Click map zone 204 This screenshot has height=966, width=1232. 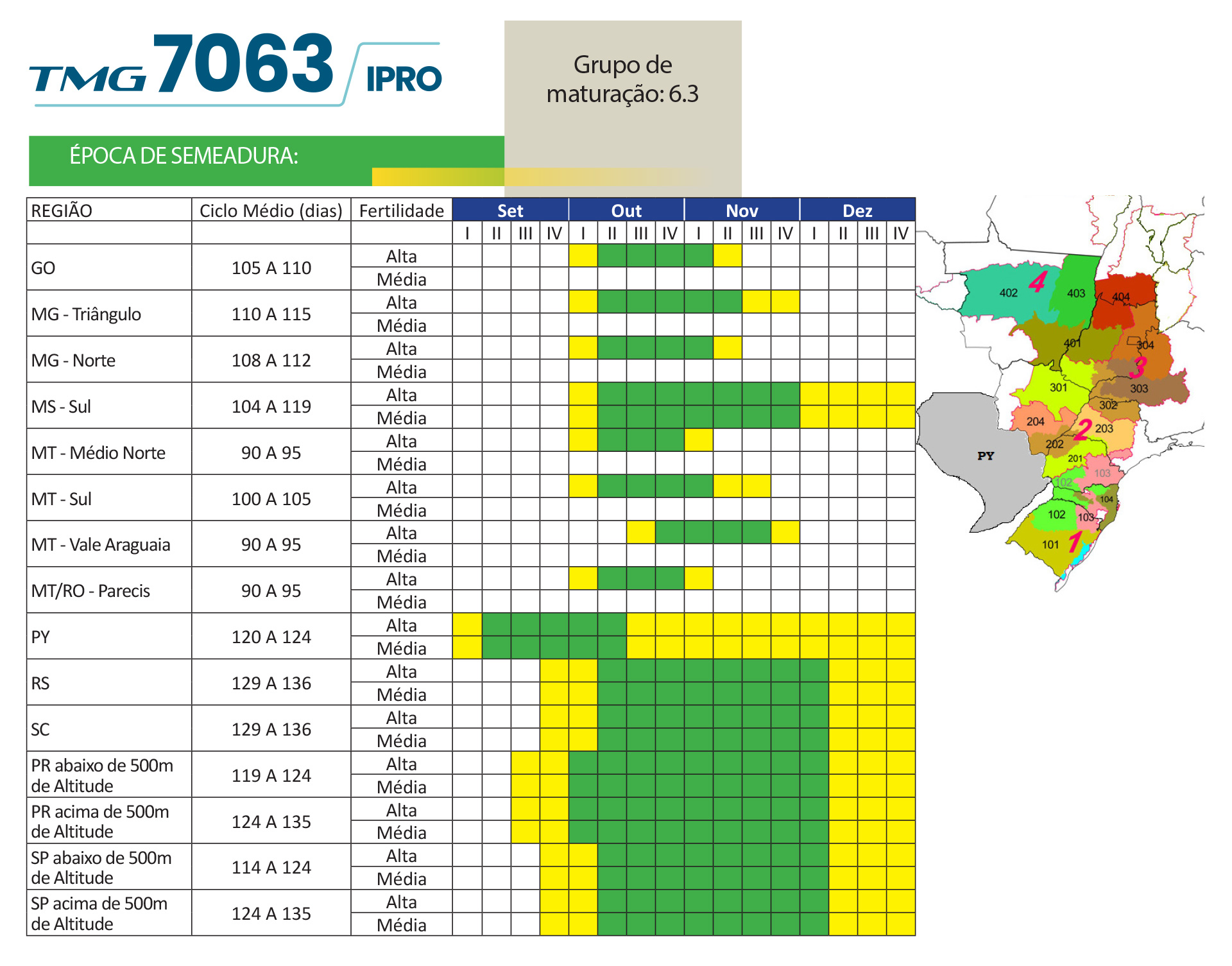(x=1034, y=422)
